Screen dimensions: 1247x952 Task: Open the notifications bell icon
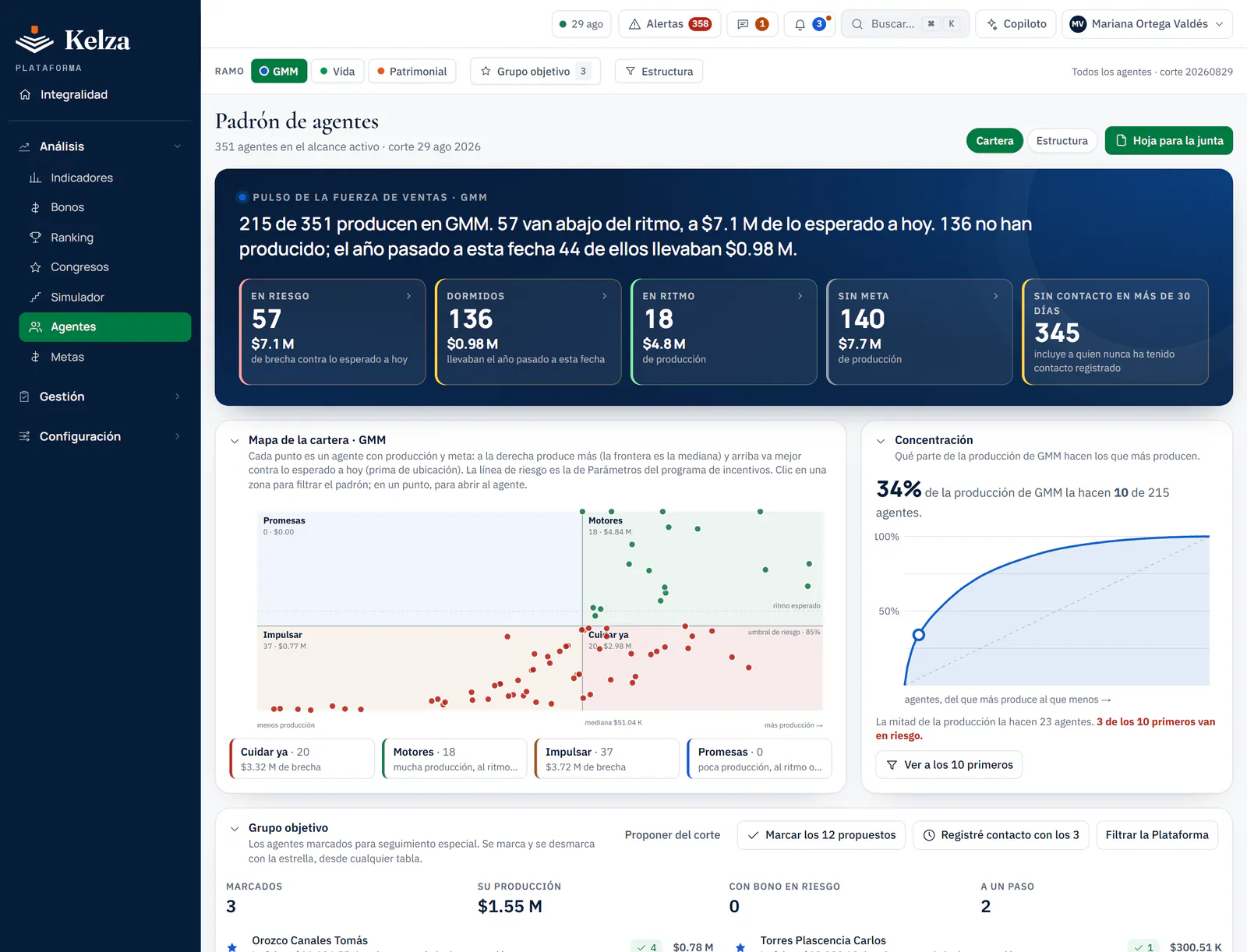coord(809,24)
